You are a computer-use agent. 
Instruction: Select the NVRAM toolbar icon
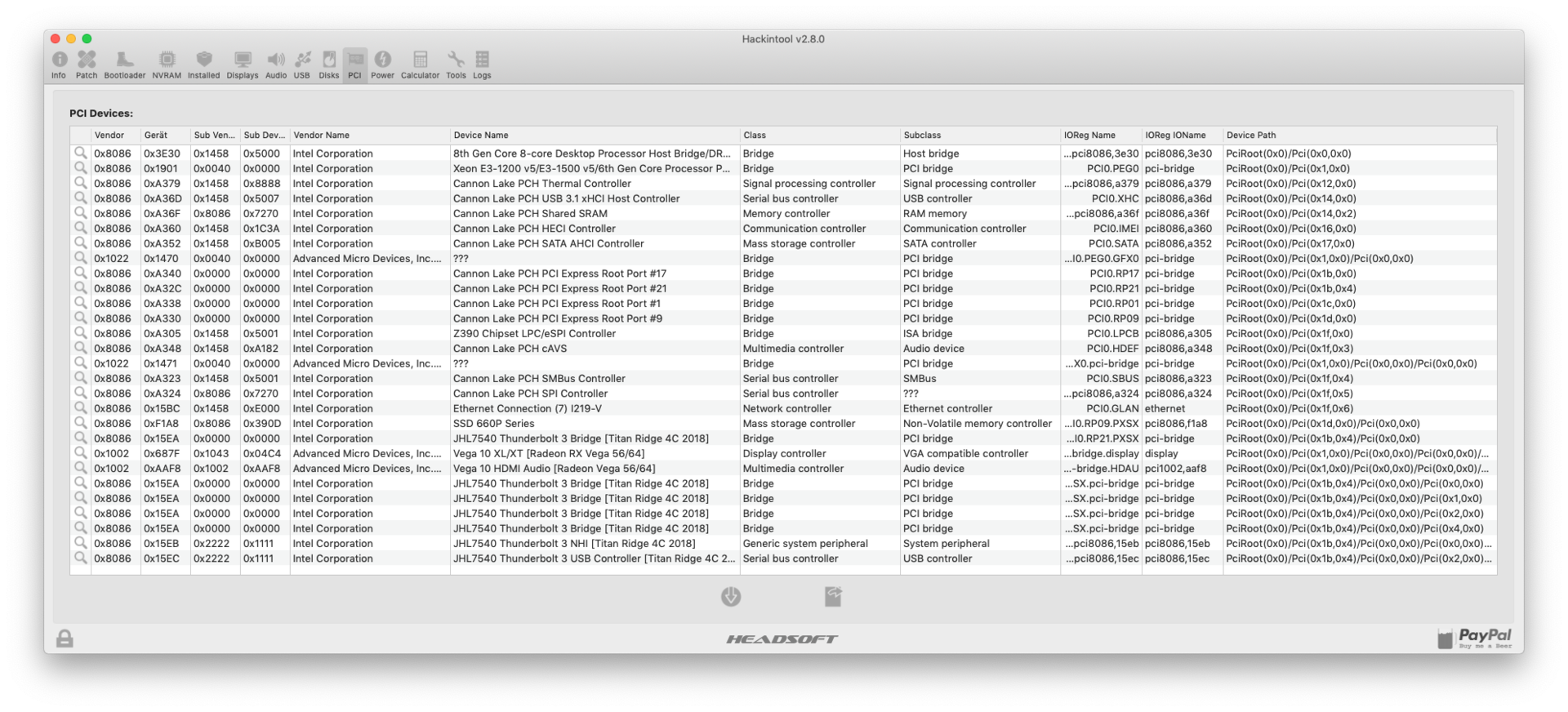tap(167, 65)
